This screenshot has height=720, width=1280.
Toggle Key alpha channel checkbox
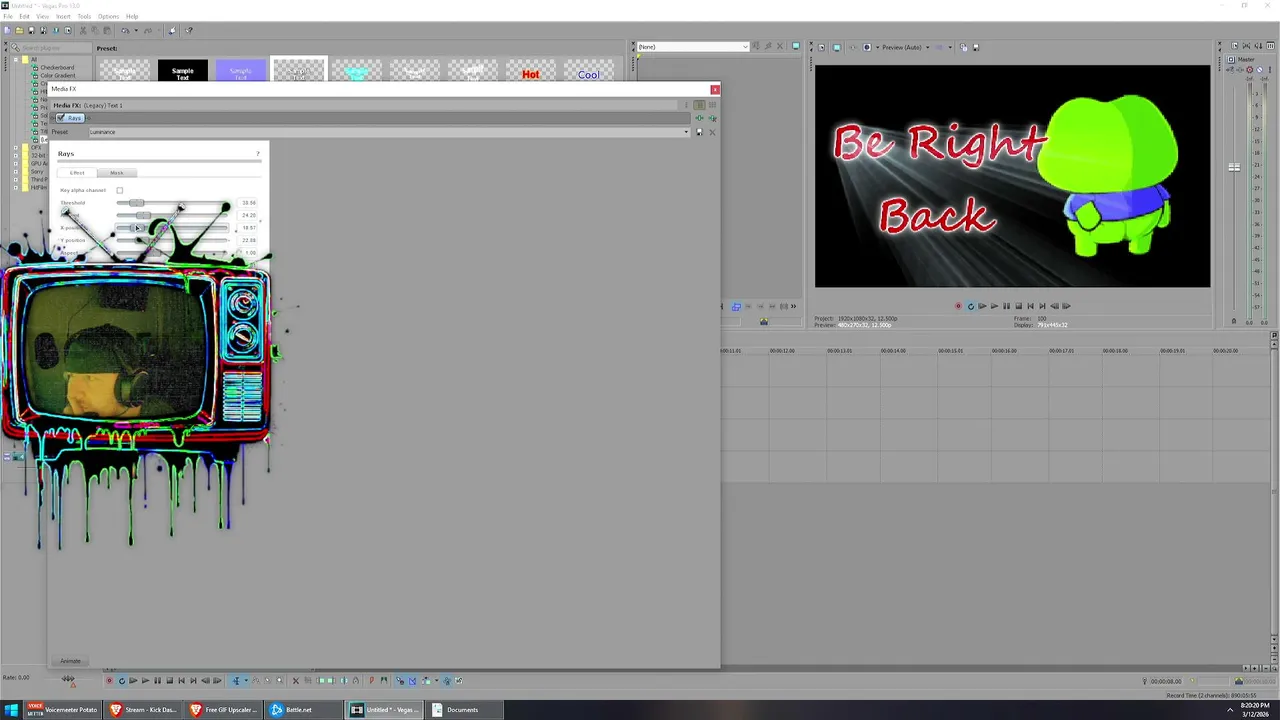click(119, 190)
